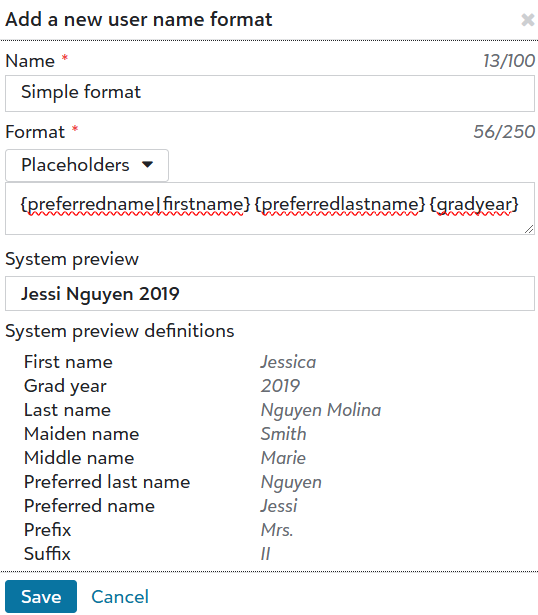Open the Placeholders dropdown

[87, 165]
